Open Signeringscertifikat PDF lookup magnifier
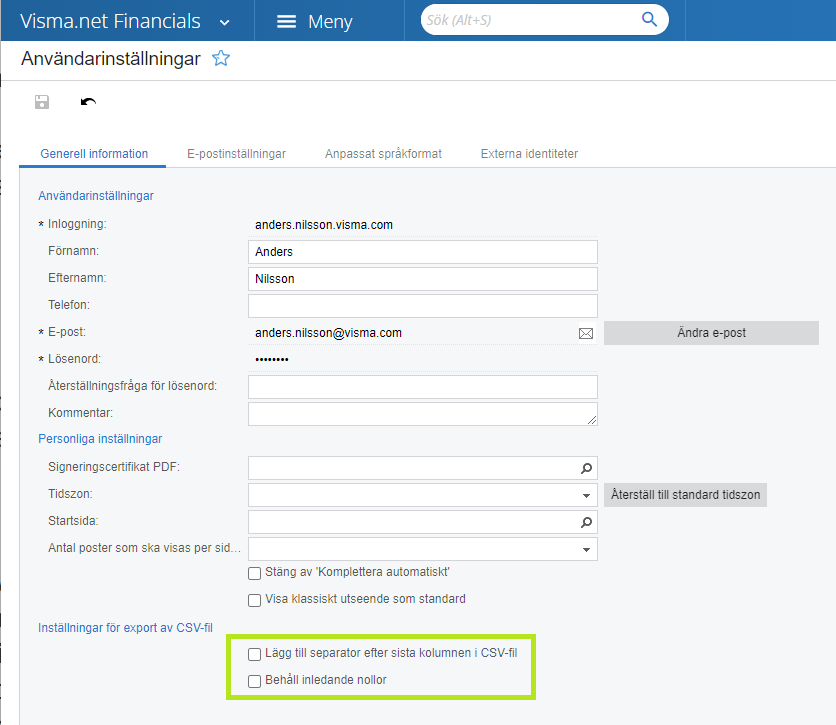 point(587,468)
